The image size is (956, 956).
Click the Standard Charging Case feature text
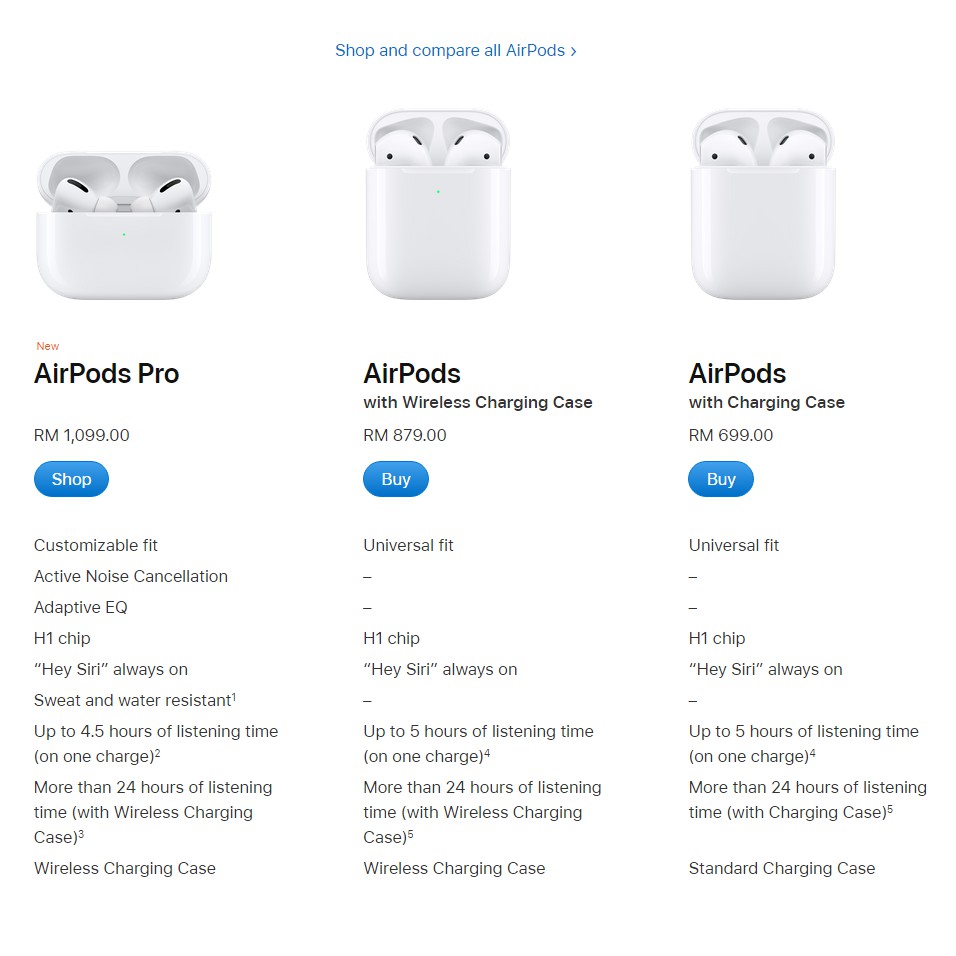781,868
